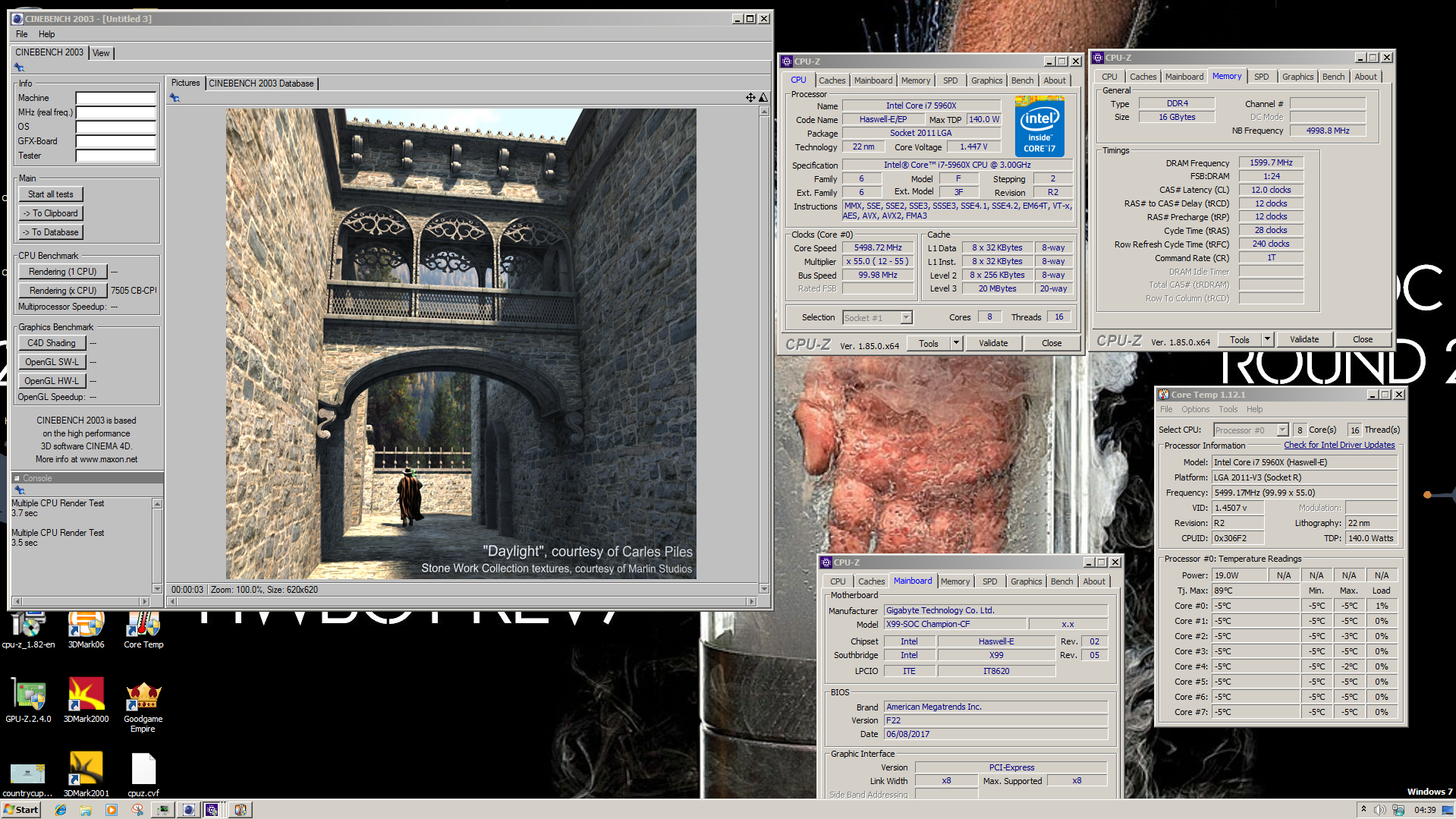Open the volume speaker tray icon

[1379, 810]
